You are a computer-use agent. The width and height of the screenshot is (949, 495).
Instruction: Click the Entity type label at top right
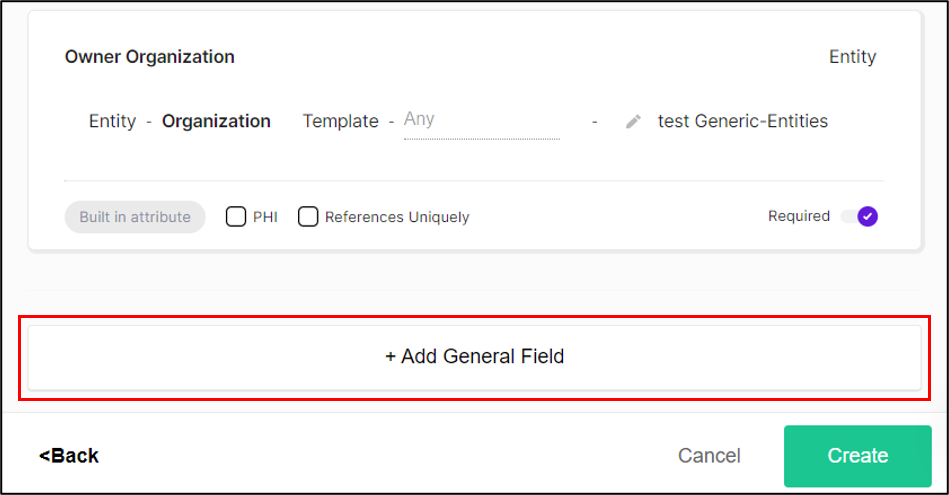coord(852,57)
